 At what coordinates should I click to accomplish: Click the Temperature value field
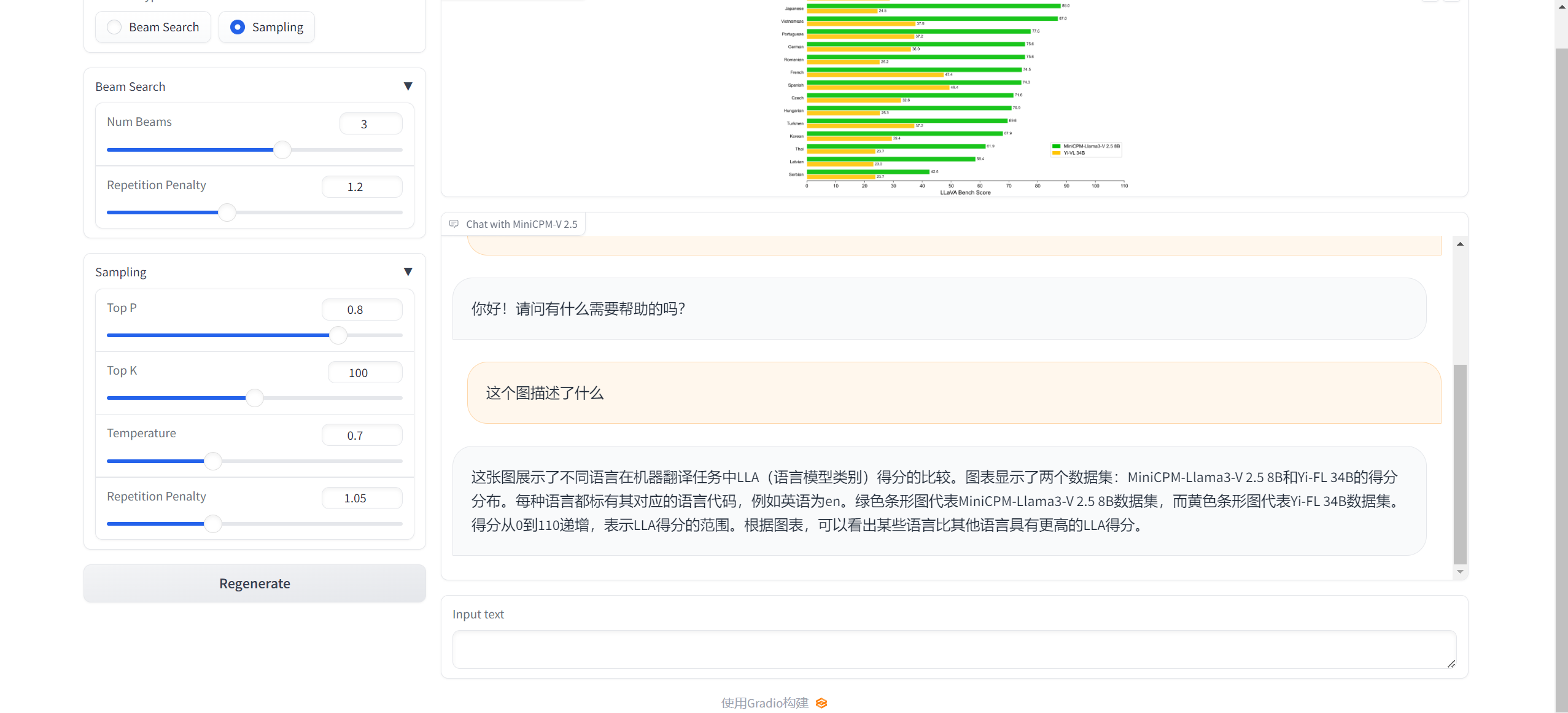(362, 435)
